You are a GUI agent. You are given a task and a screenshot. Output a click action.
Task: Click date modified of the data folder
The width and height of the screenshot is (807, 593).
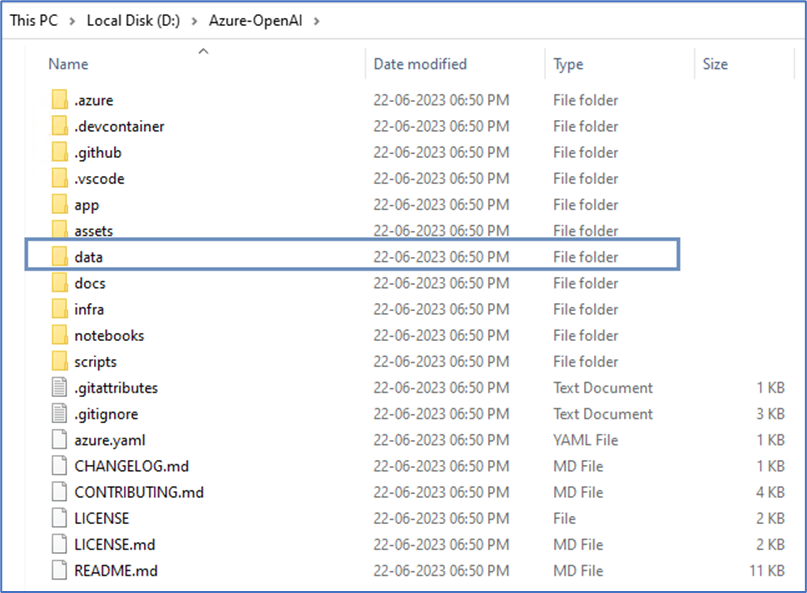[x=441, y=257]
